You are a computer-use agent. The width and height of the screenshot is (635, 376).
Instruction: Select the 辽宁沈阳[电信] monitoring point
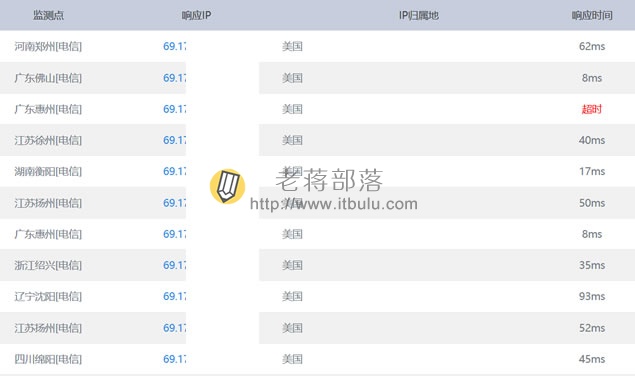(48, 297)
